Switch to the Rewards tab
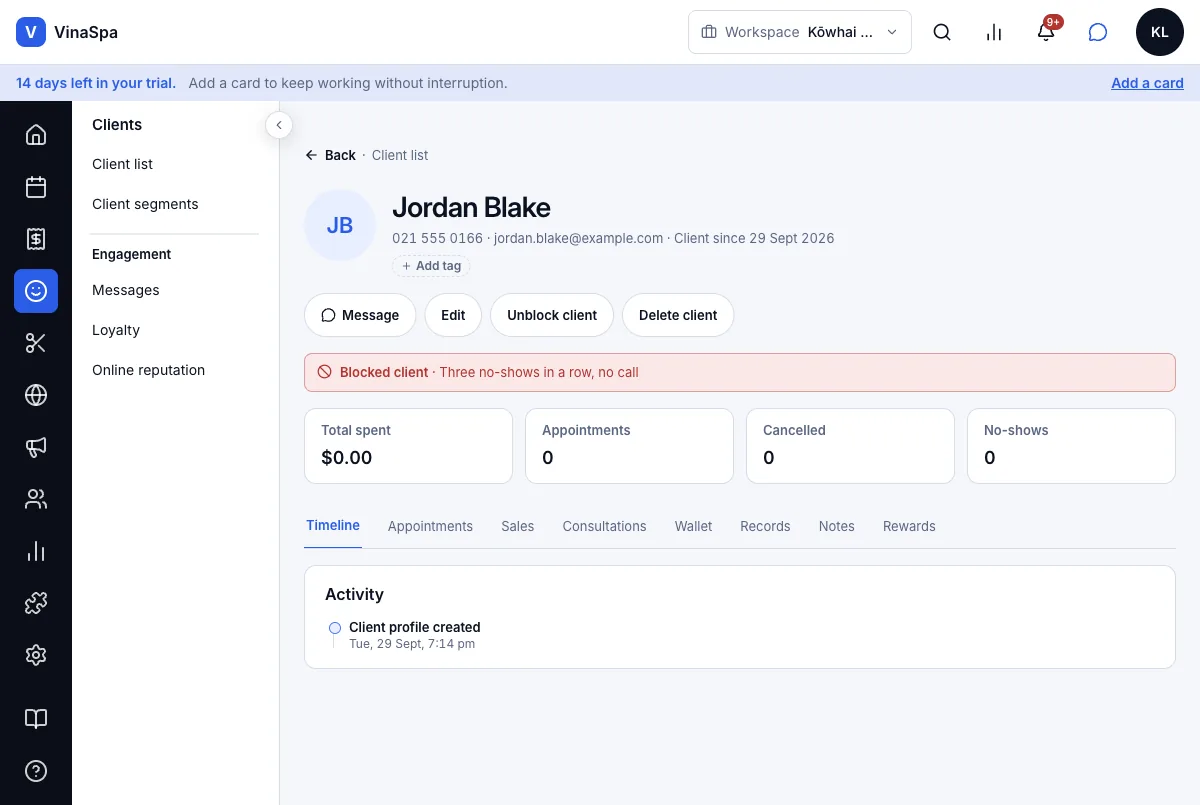Viewport: 1200px width, 805px height. pos(909,526)
